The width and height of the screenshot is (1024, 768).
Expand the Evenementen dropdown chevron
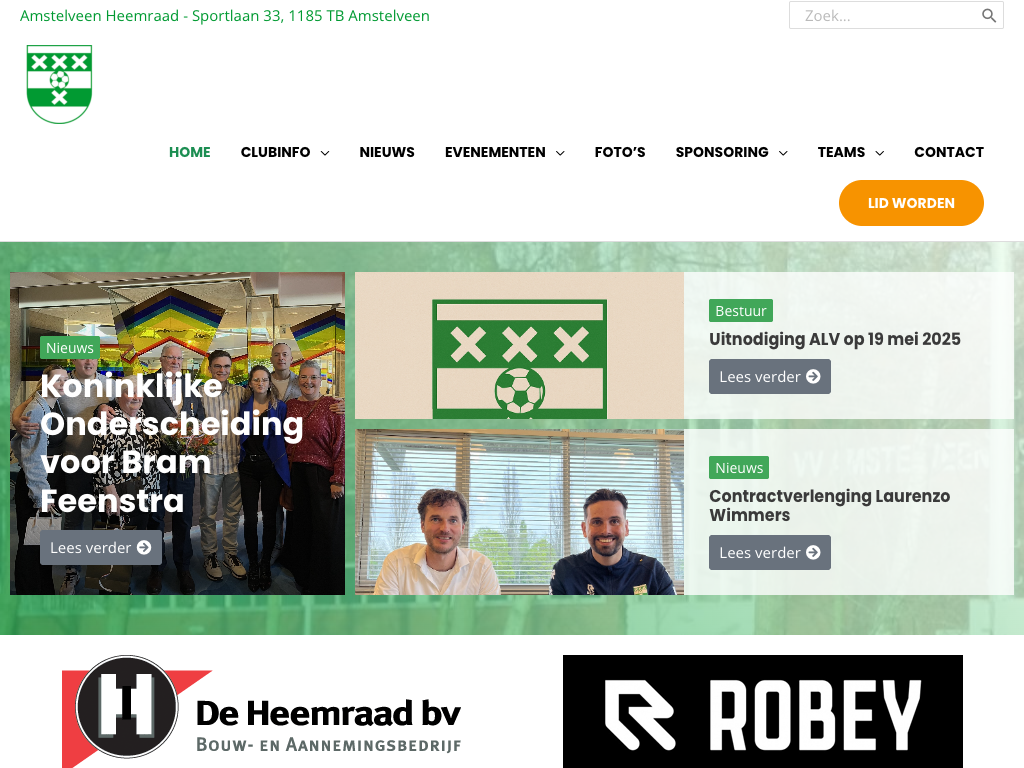(560, 153)
